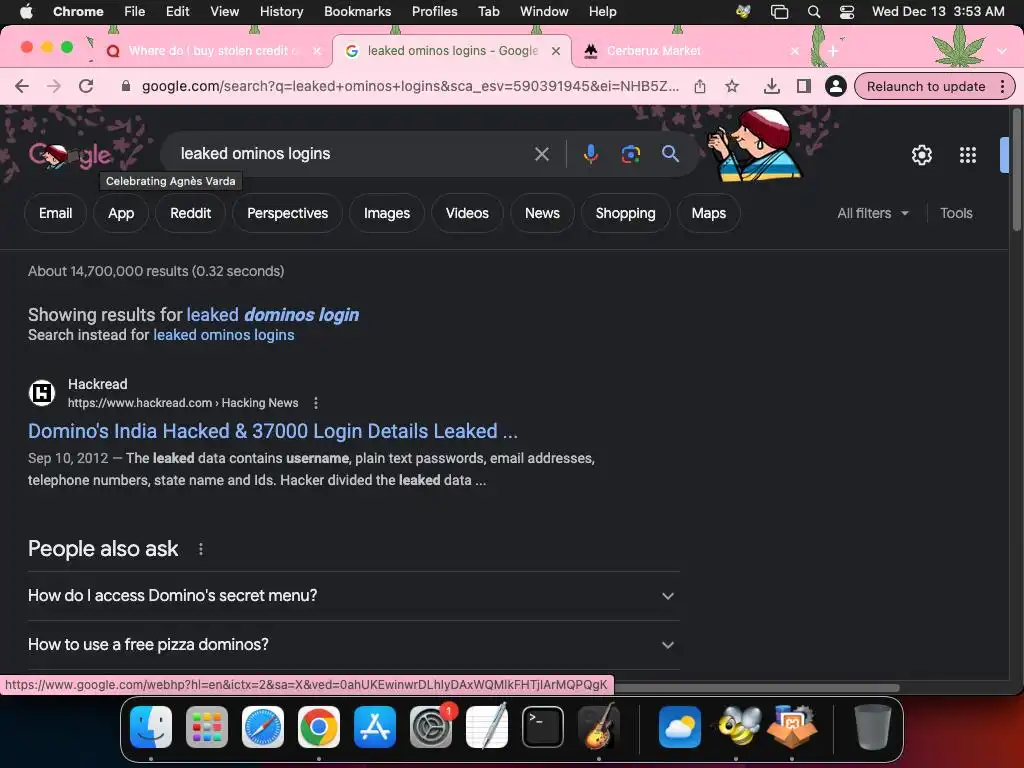This screenshot has height=768, width=1024.
Task: Open Launchpad from the dock
Action: 207,727
